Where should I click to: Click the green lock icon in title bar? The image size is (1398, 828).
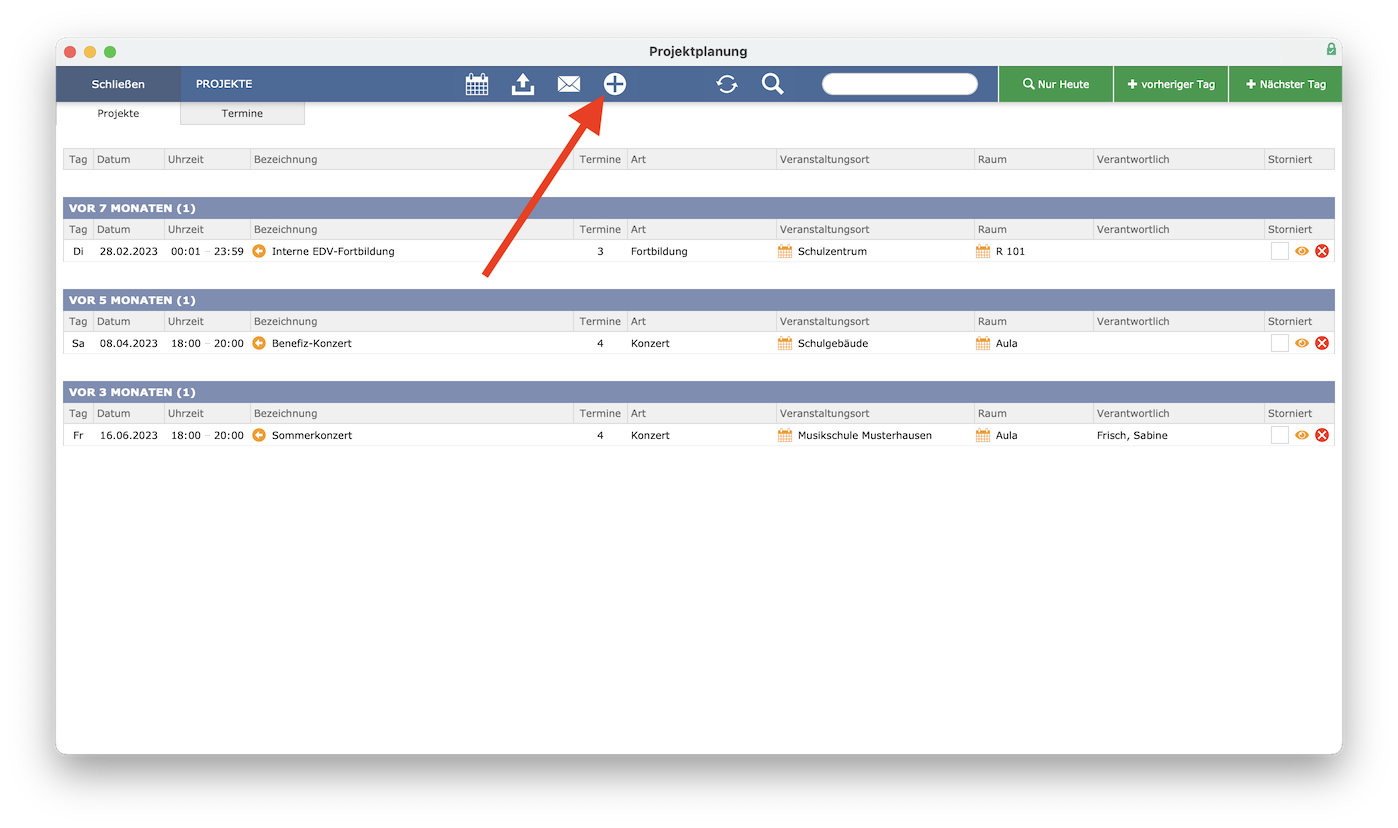[1331, 49]
